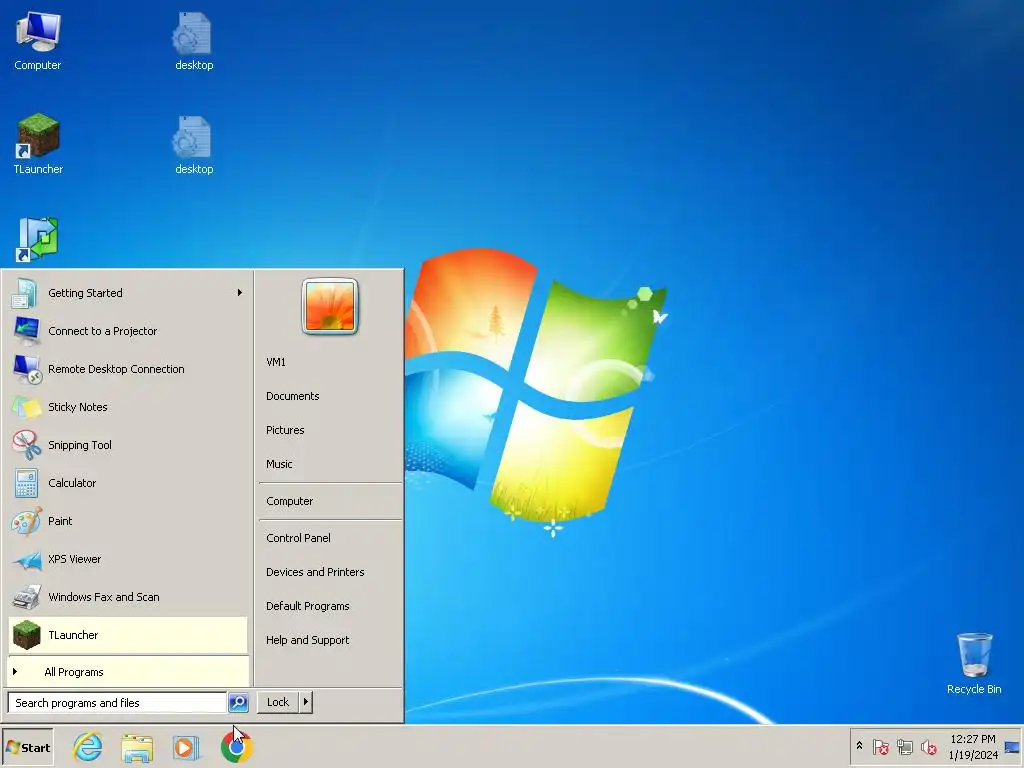Select the green arrows shortcut desktop icon
The image size is (1024, 768).
pos(38,240)
